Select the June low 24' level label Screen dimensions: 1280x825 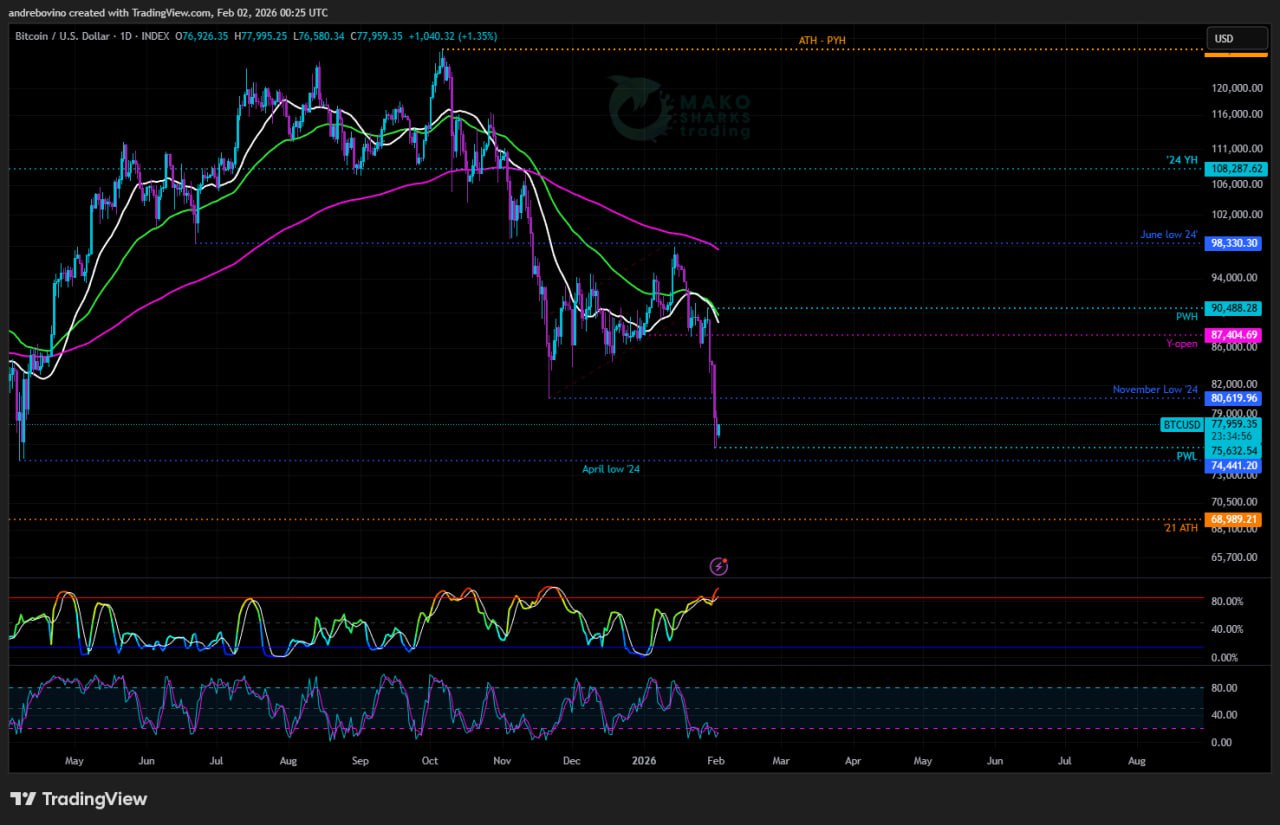coord(1168,235)
